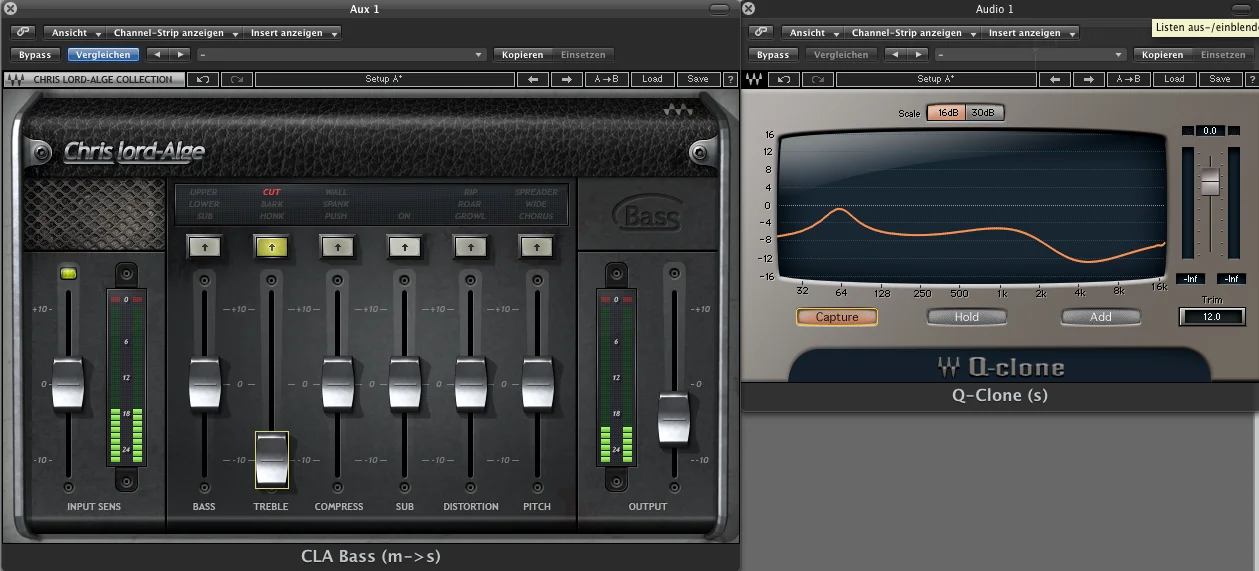Redo in CLA Bass toolbar
Viewport: 1259px width, 571px height.
[236, 79]
